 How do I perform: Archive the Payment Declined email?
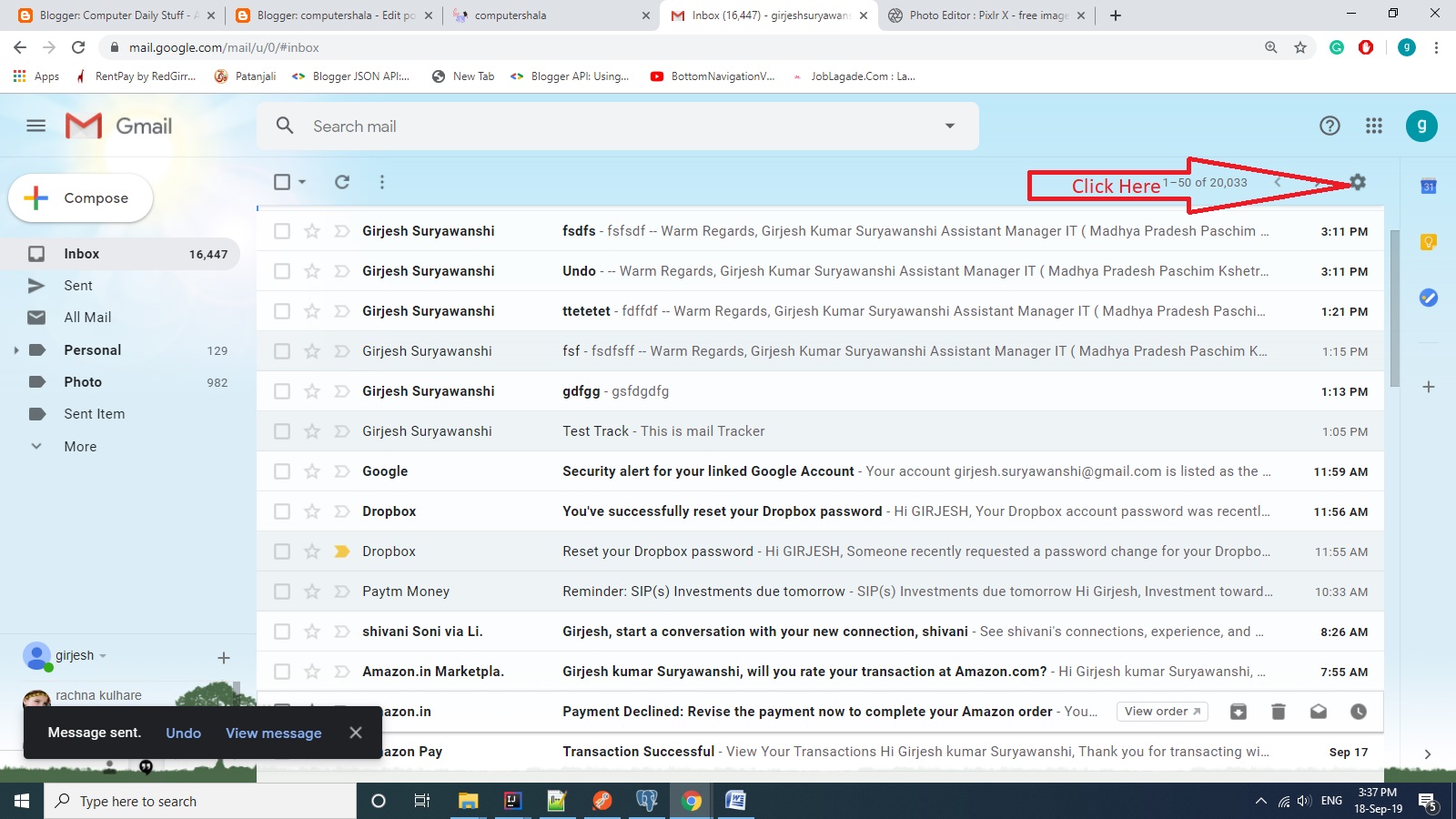(x=1239, y=712)
